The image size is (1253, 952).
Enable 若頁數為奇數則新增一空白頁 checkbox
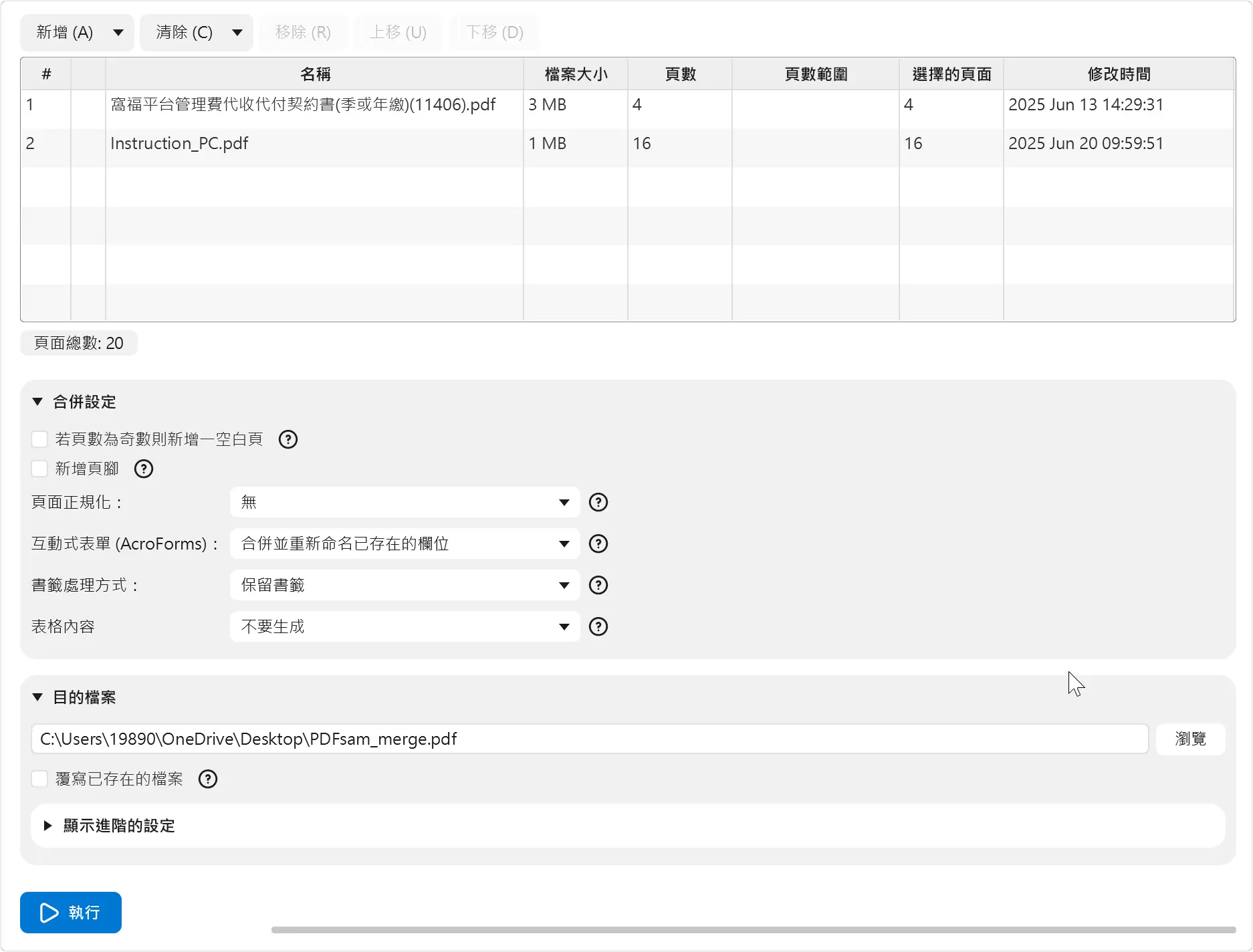pos(39,439)
